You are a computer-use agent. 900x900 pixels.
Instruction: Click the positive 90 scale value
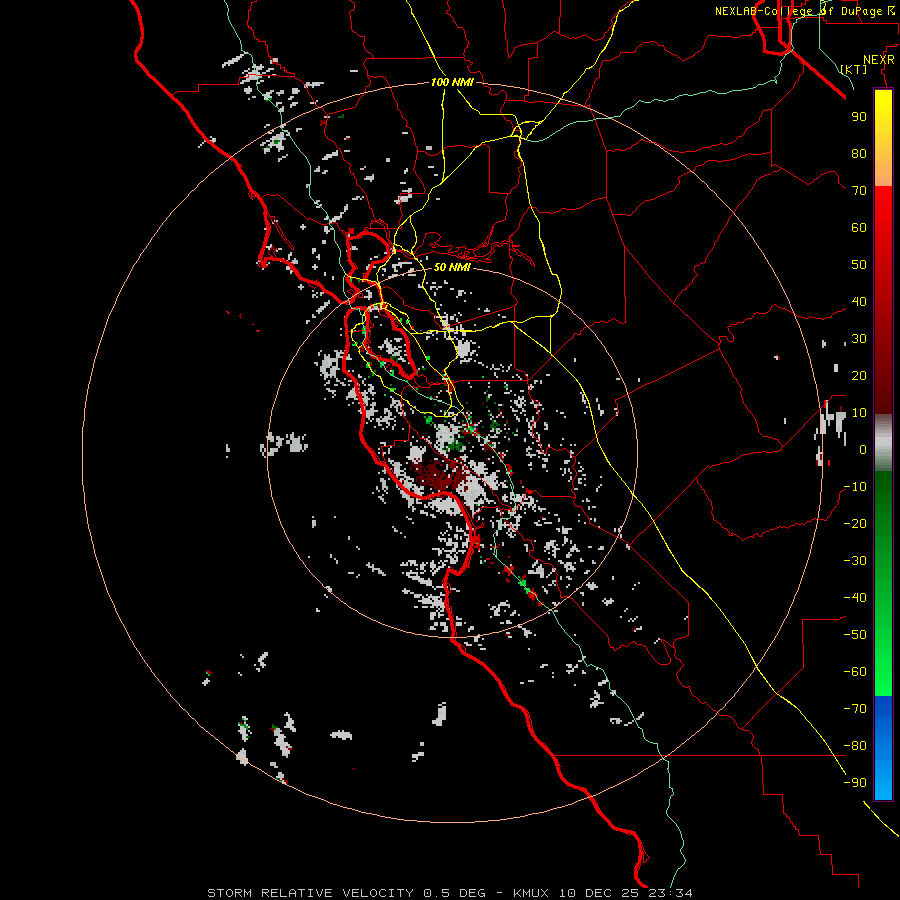point(859,117)
